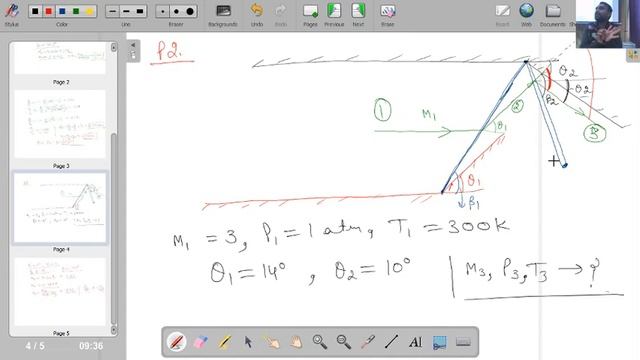This screenshot has height=360, width=640.
Task: Select the pink Eraser tool
Action: pyautogui.click(x=200, y=342)
